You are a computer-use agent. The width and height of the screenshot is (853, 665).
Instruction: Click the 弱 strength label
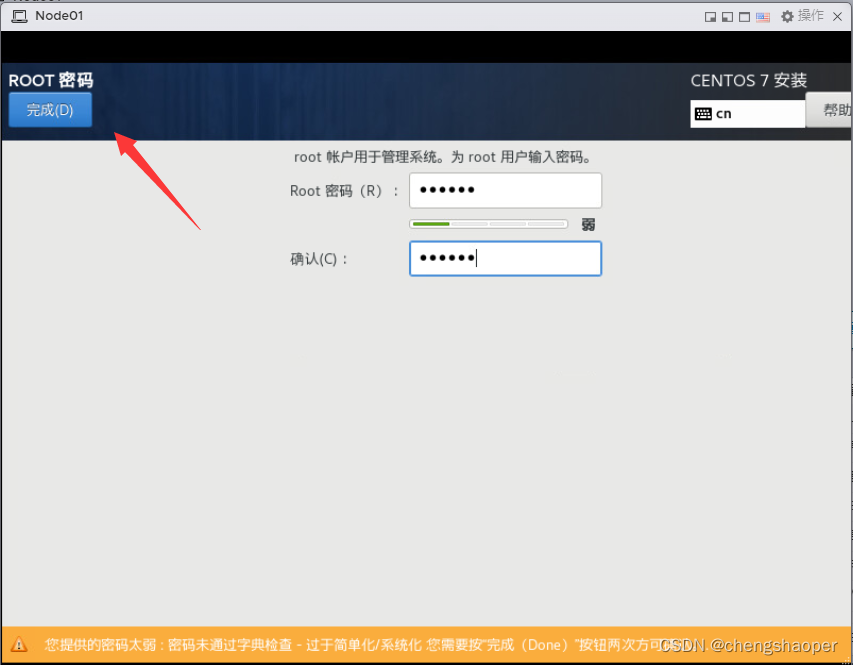pos(588,224)
